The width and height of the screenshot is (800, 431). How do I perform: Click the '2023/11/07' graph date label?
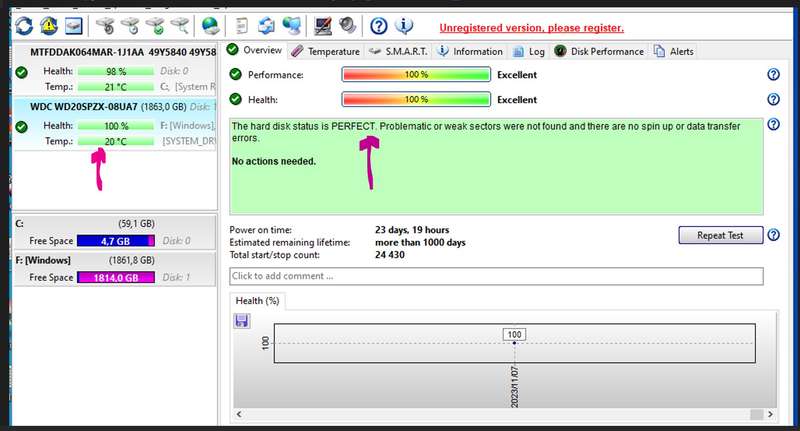click(x=514, y=387)
